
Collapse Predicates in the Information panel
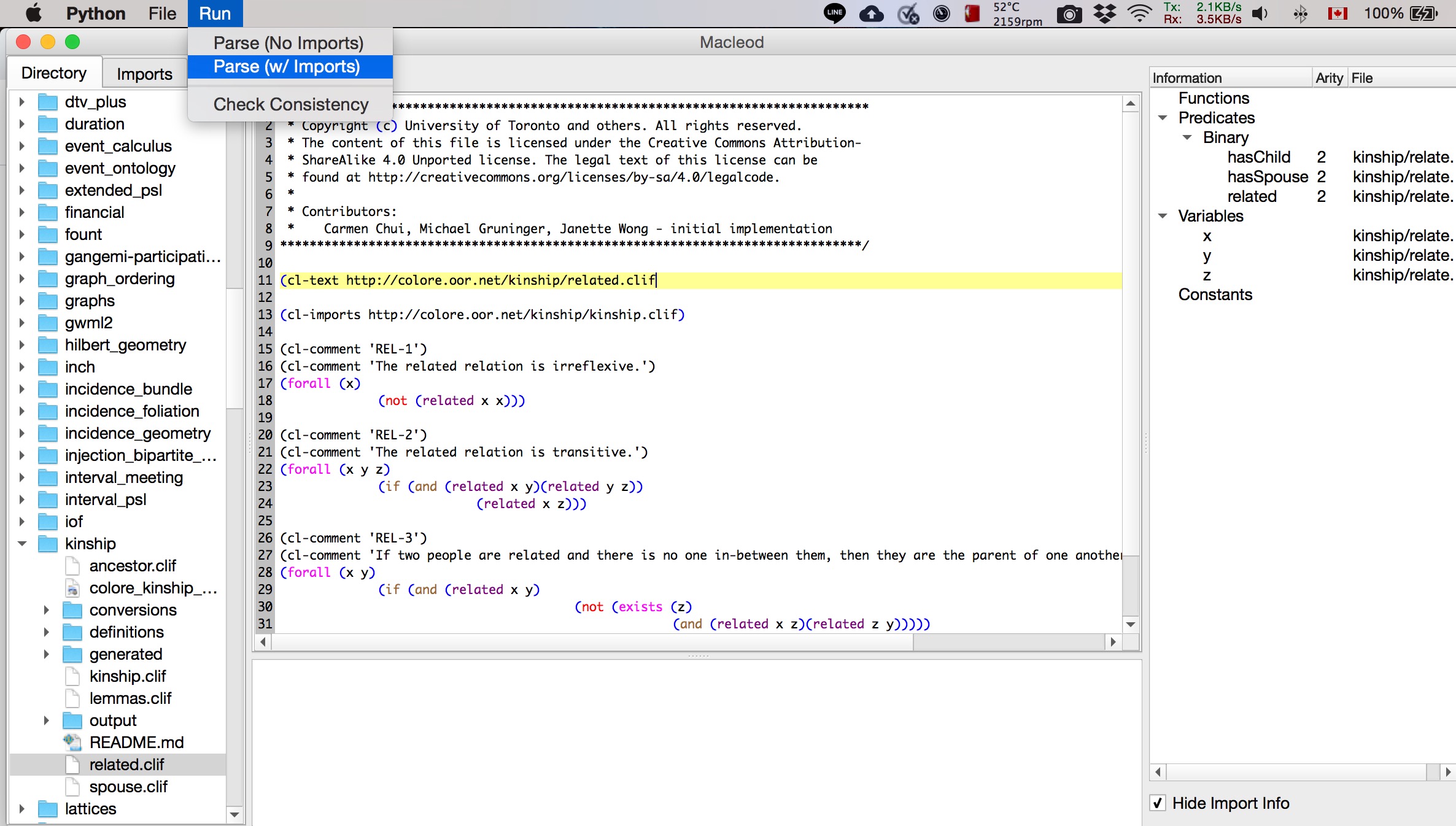pyautogui.click(x=1163, y=118)
